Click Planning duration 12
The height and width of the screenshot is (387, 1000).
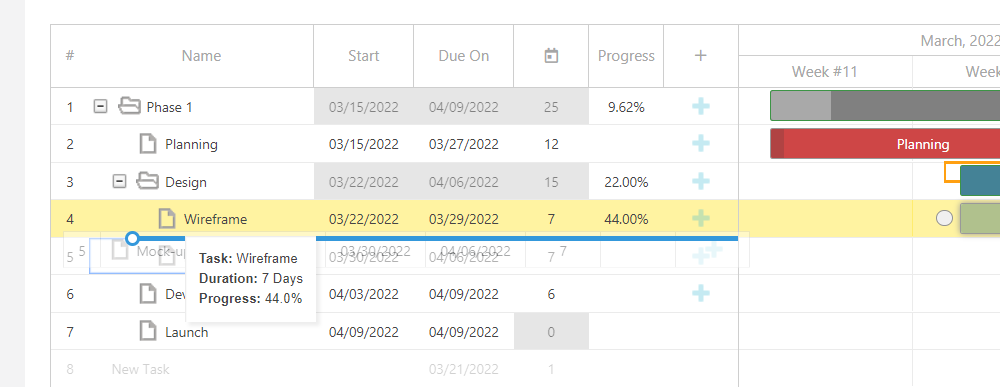tap(551, 144)
